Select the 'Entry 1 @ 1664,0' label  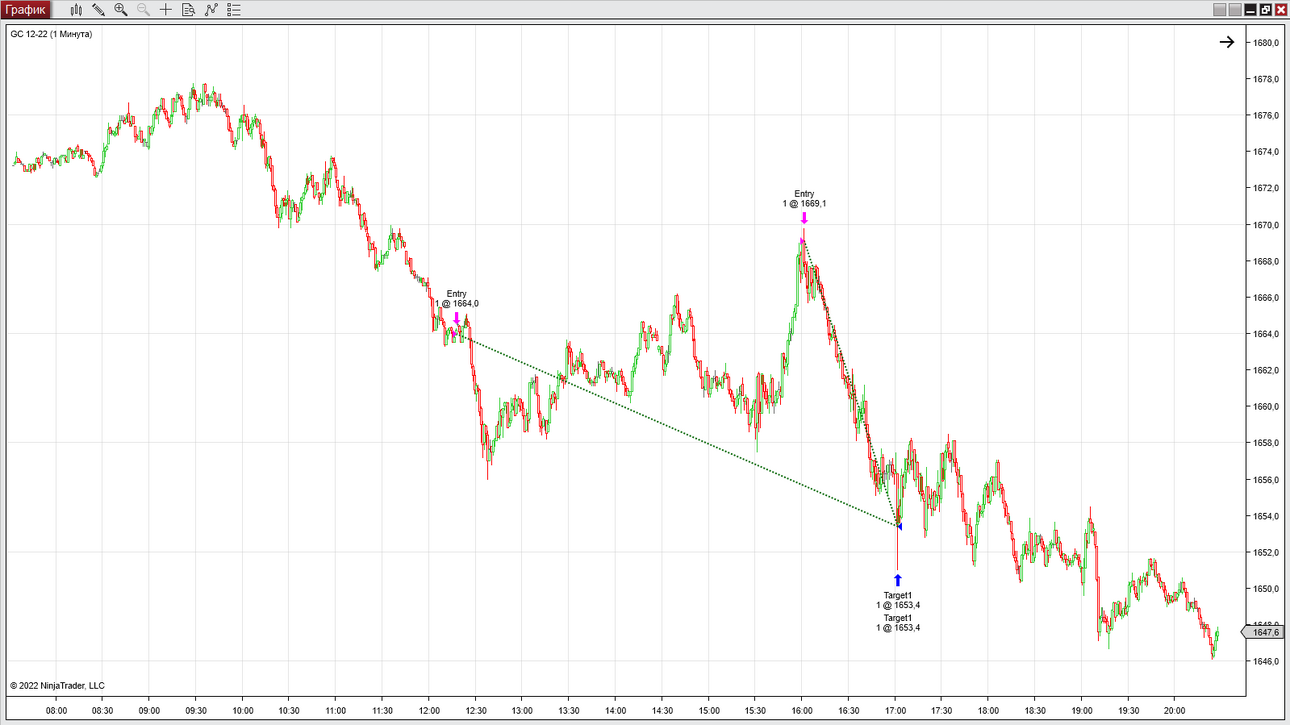(x=457, y=299)
